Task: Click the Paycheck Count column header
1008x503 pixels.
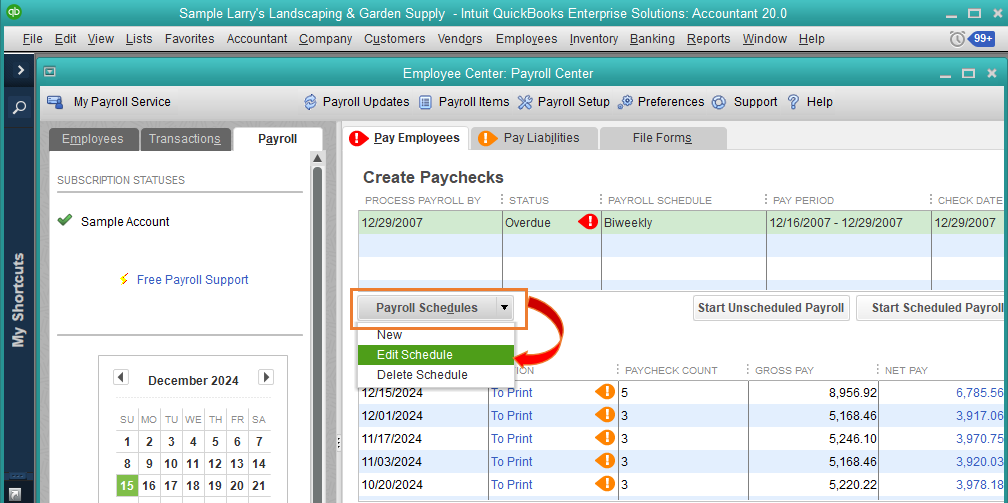Action: coord(671,370)
